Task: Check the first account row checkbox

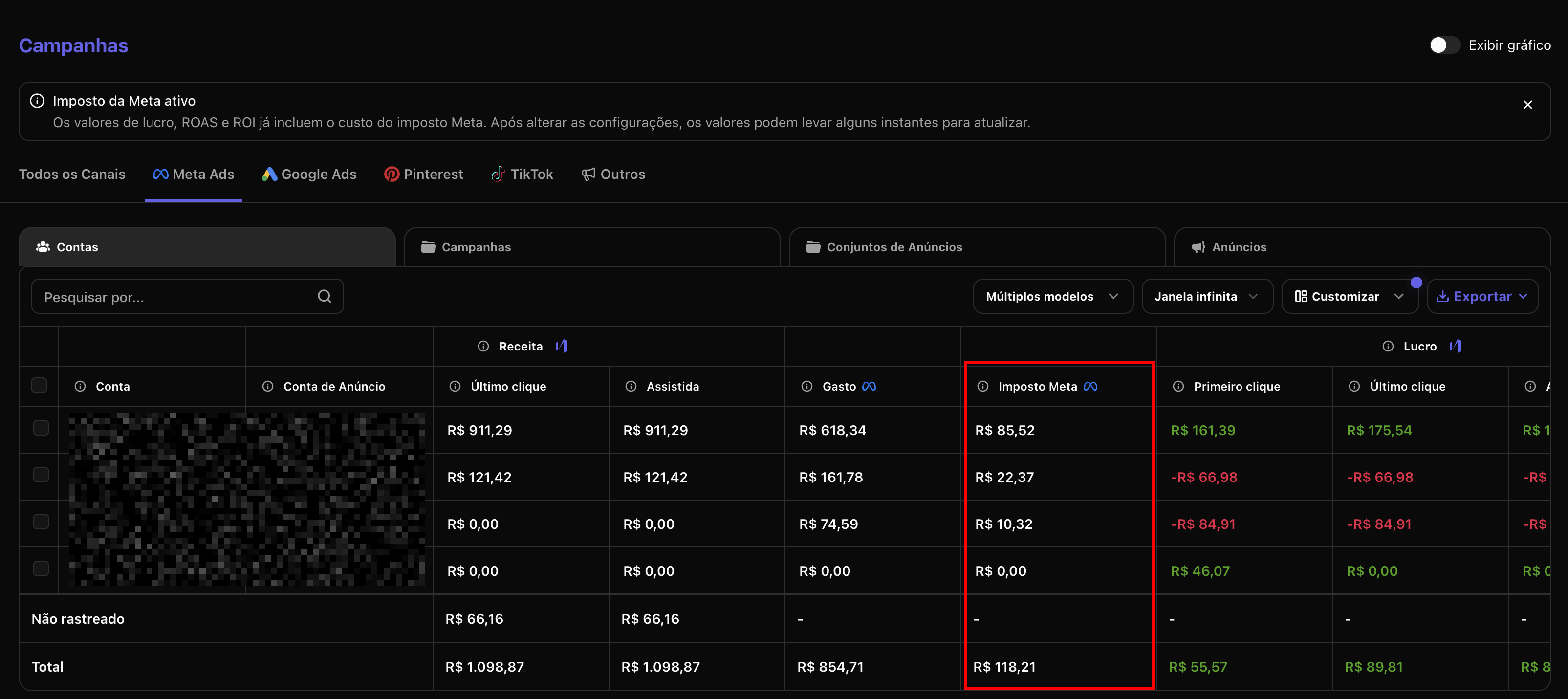Action: pyautogui.click(x=41, y=427)
